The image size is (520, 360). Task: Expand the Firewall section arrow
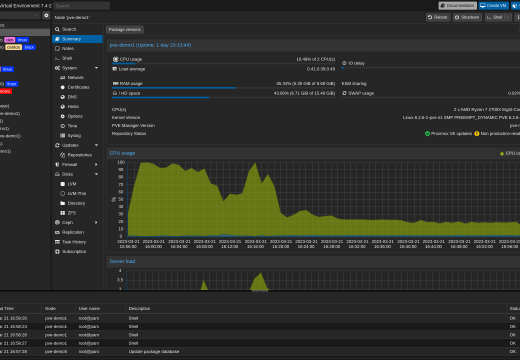96,165
